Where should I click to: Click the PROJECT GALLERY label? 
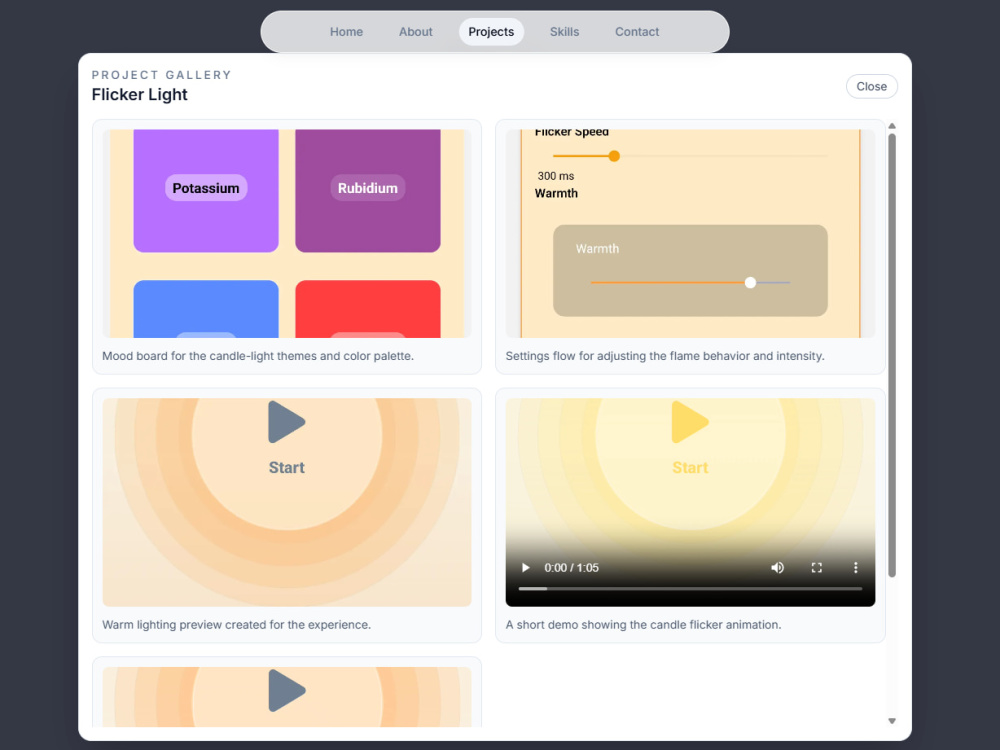[x=161, y=75]
